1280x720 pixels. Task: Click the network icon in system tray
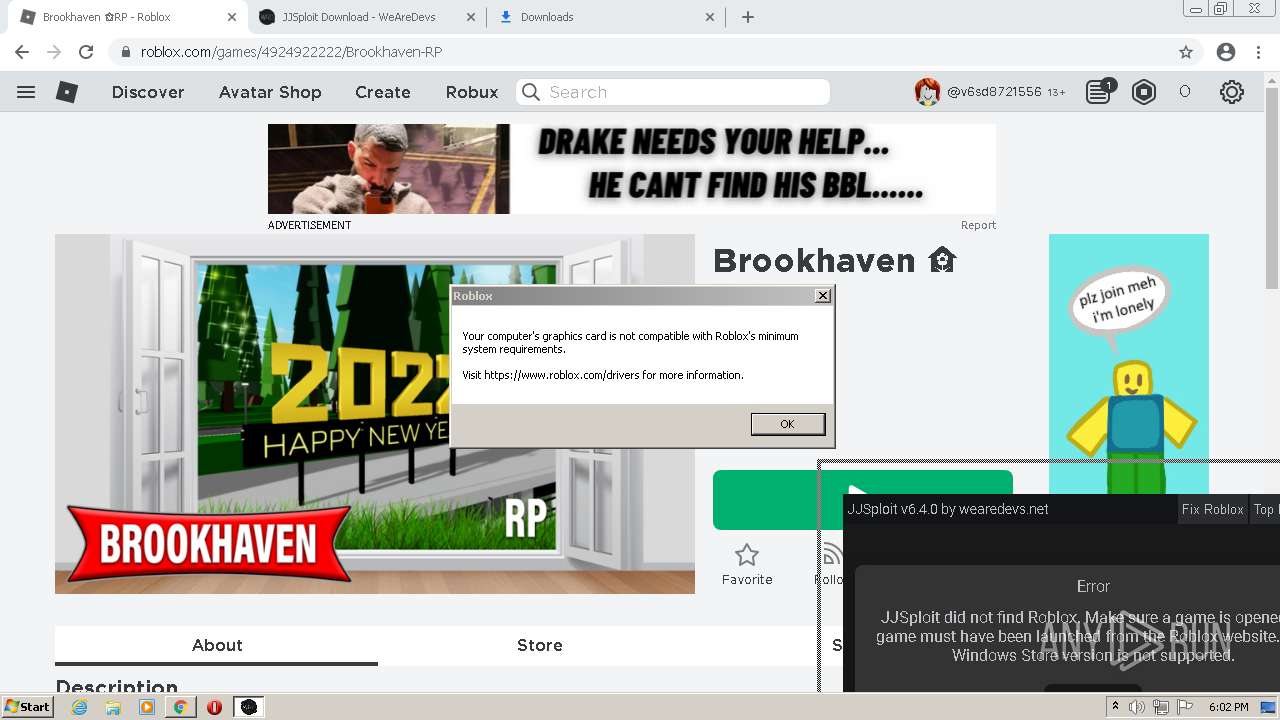coord(1161,707)
